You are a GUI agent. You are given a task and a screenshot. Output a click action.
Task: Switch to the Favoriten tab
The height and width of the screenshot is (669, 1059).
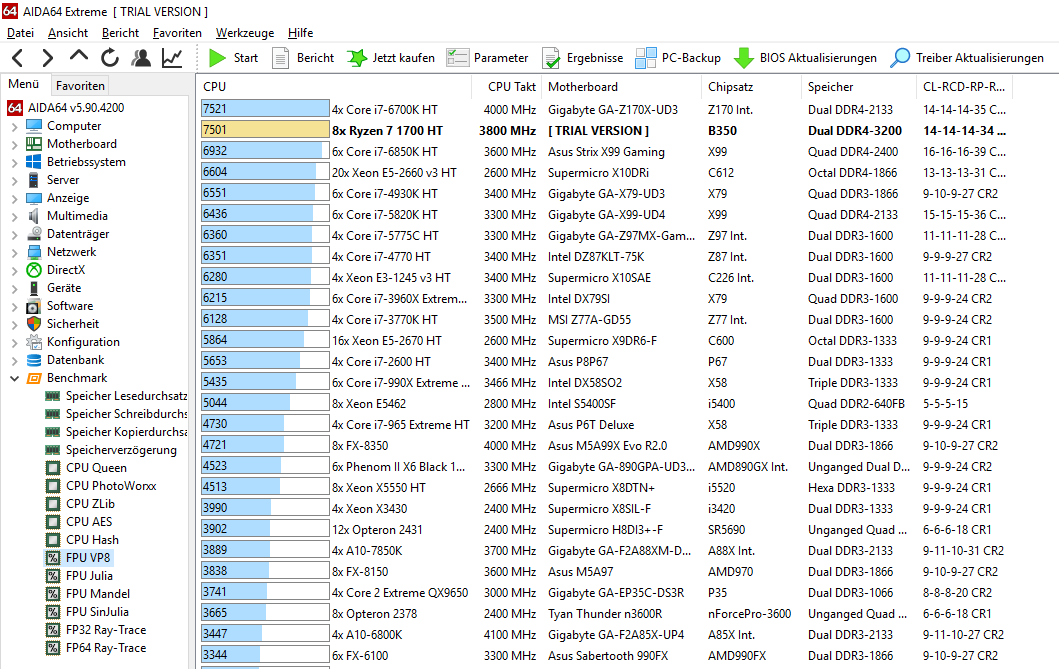click(80, 86)
